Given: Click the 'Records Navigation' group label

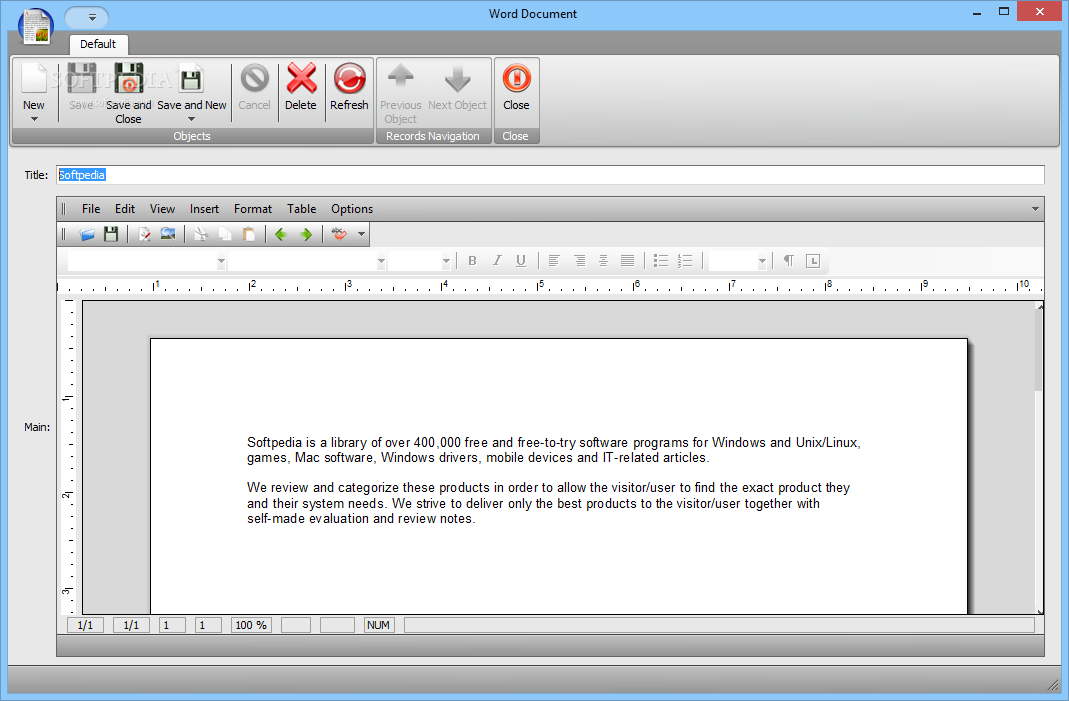Looking at the screenshot, I should tap(433, 136).
